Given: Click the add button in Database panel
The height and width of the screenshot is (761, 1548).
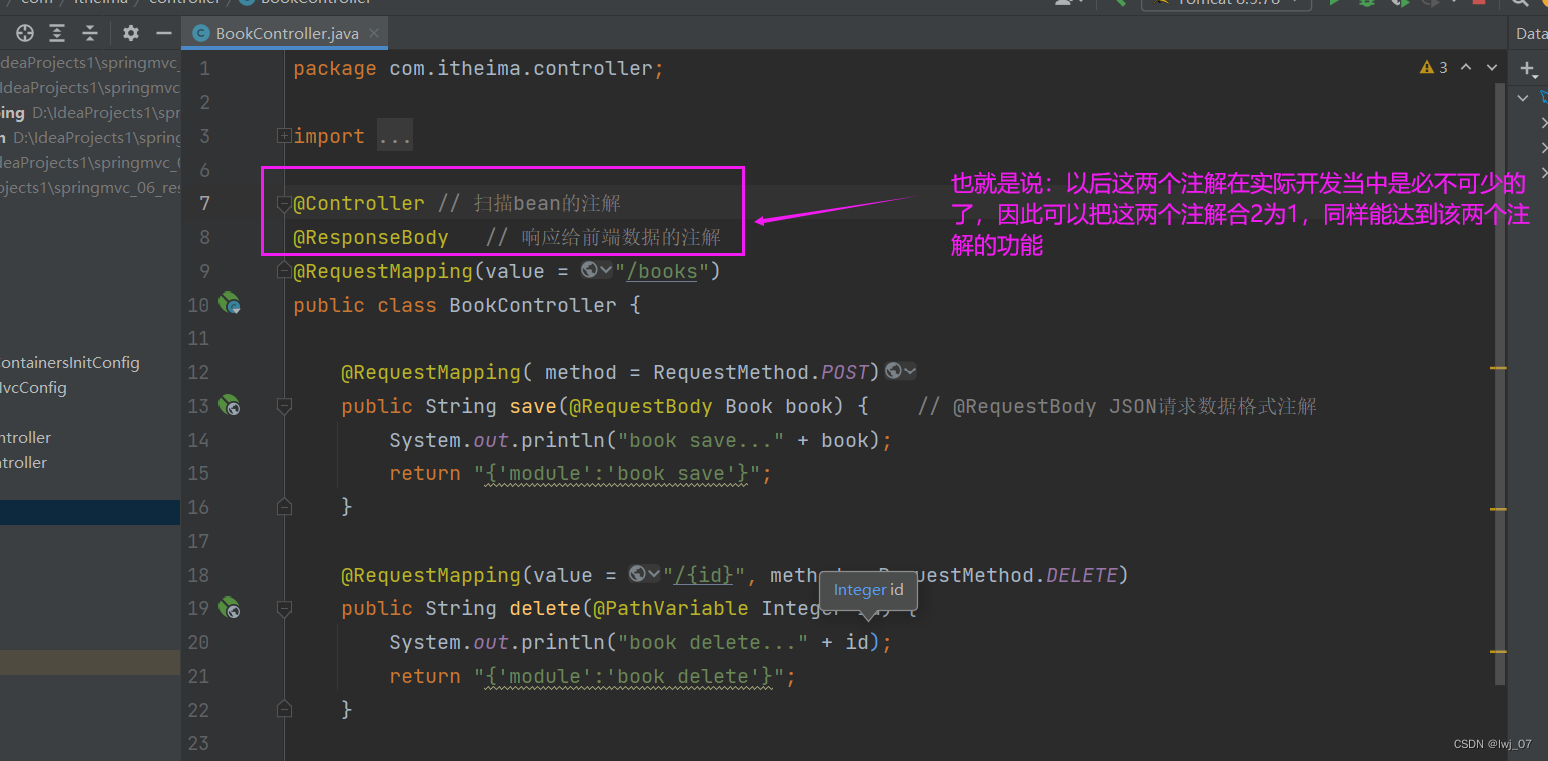Looking at the screenshot, I should click(x=1527, y=68).
